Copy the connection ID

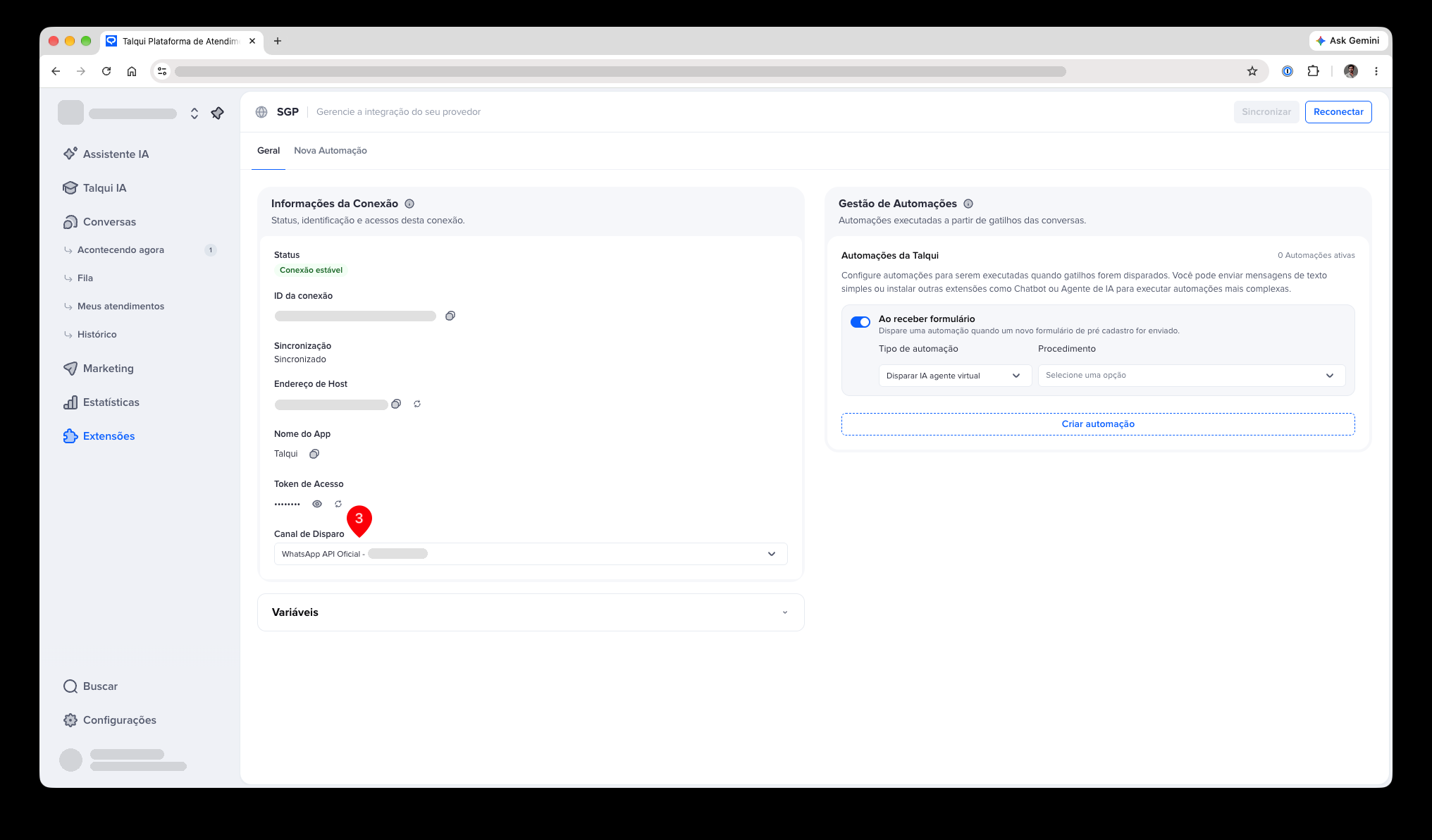[450, 316]
